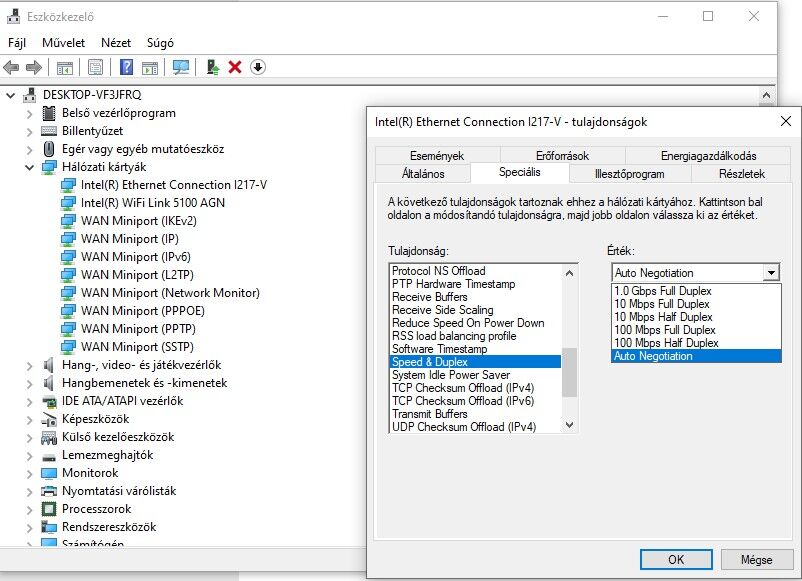Switch to the Erőforrások tab
Viewport: 802px width, 581px height.
click(562, 155)
